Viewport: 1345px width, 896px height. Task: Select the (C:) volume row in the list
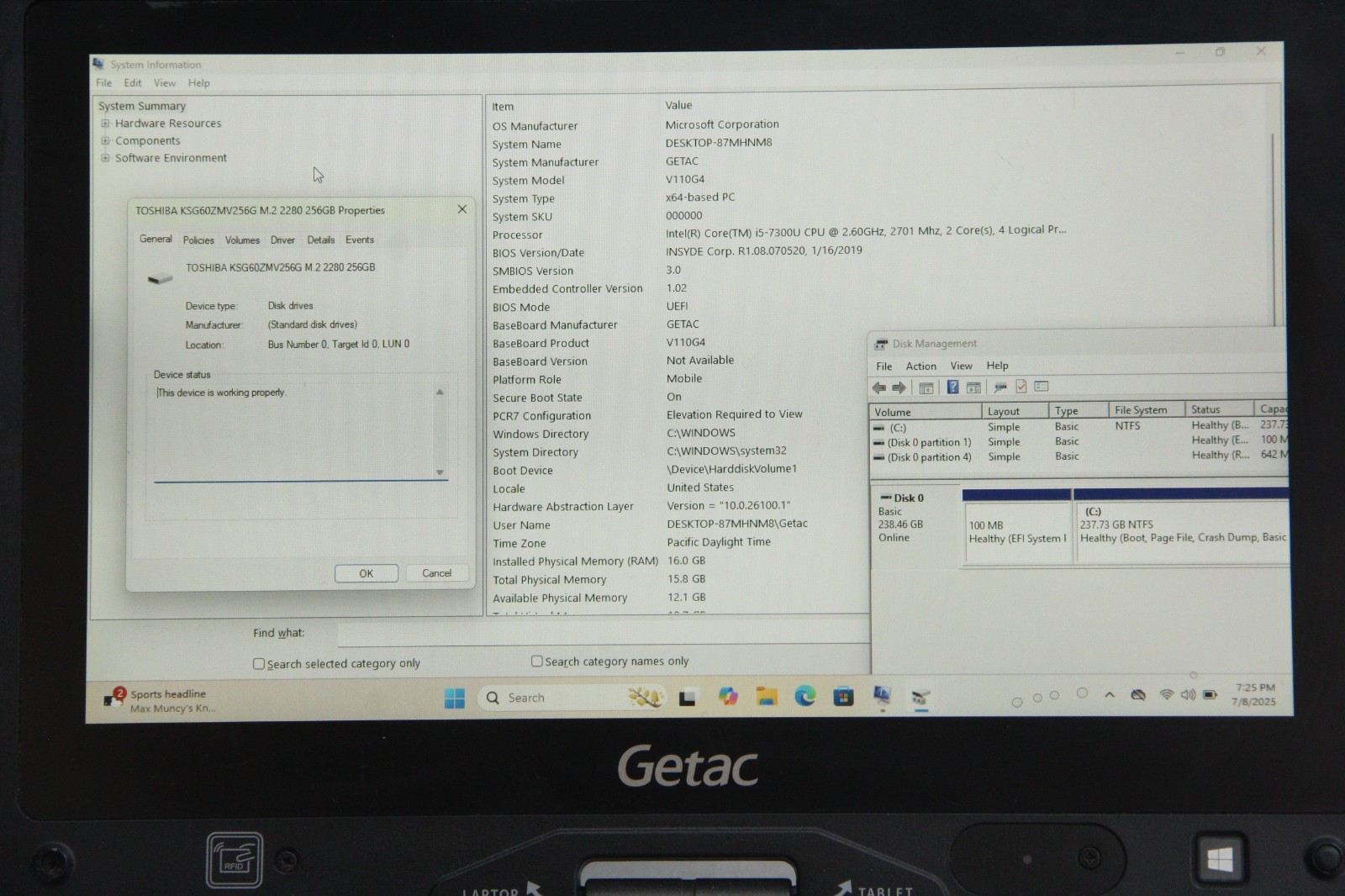tap(1079, 427)
